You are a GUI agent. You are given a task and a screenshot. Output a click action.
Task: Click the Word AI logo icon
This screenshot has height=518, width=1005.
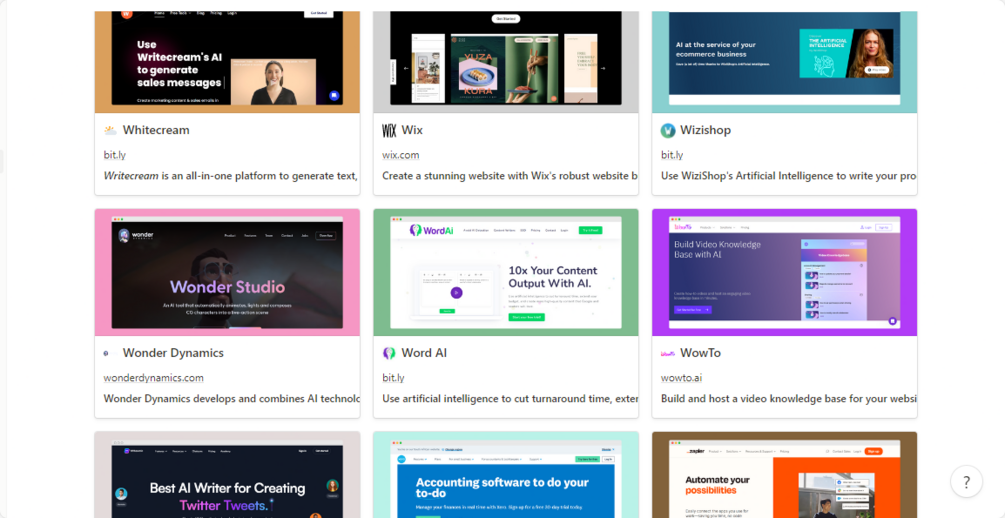[389, 353]
